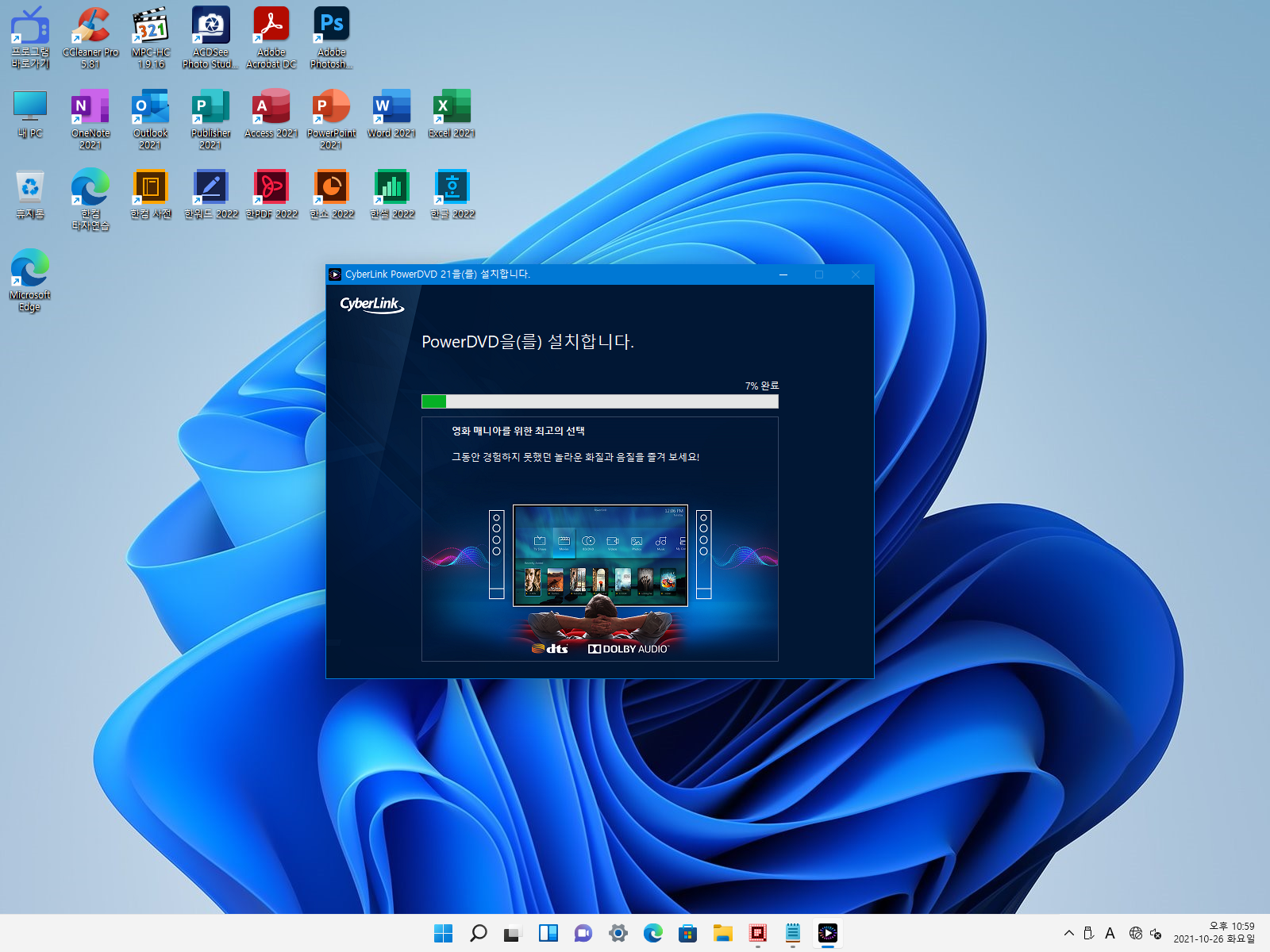This screenshot has height=952, width=1270.
Task: Select the Outlook 2021 desktop shortcut
Action: pos(151,119)
